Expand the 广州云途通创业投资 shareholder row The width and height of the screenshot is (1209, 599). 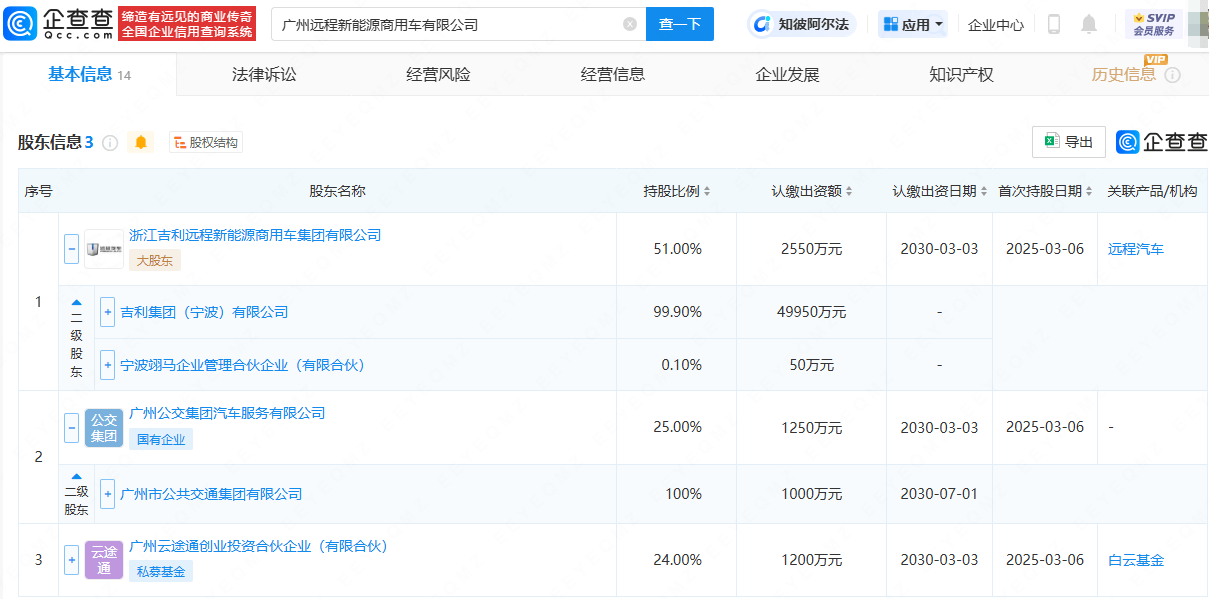(72, 560)
